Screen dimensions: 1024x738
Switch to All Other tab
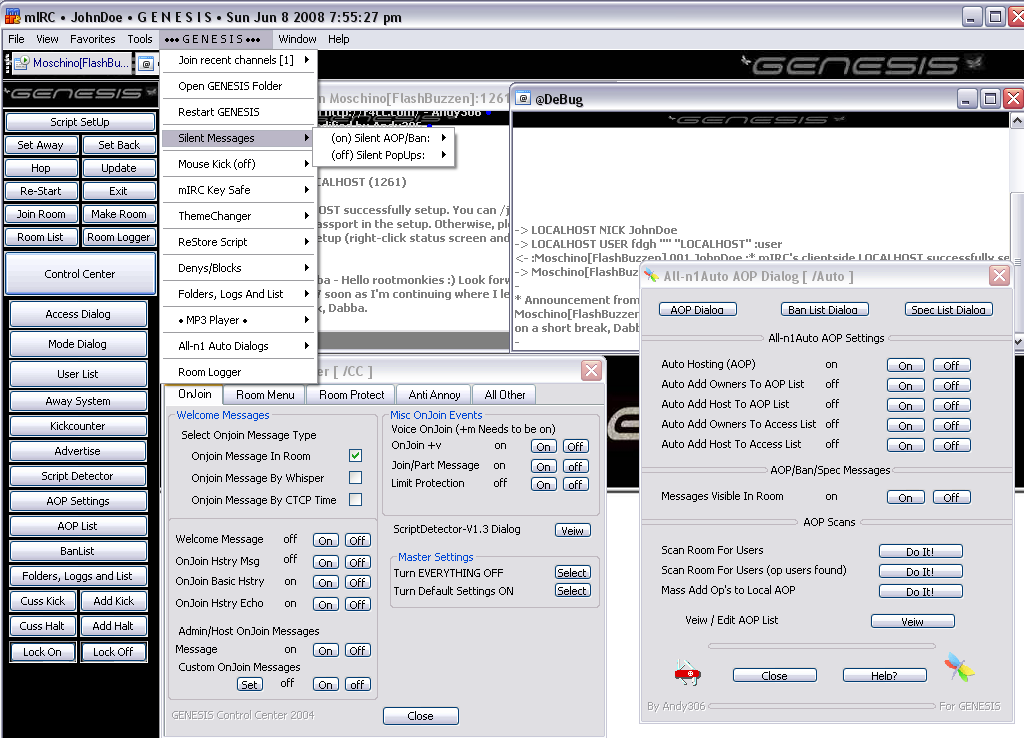pos(505,394)
